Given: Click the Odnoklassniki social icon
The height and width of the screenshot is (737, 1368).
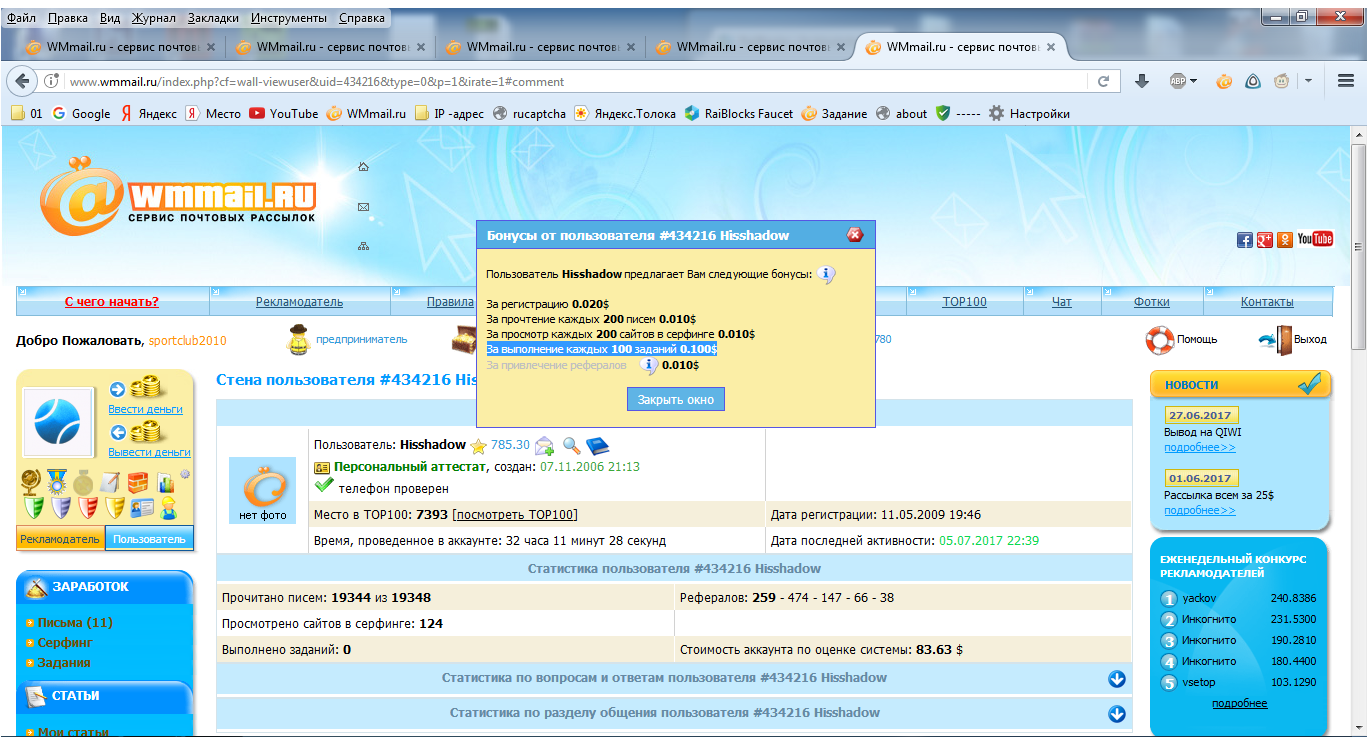Looking at the screenshot, I should click(x=1284, y=240).
